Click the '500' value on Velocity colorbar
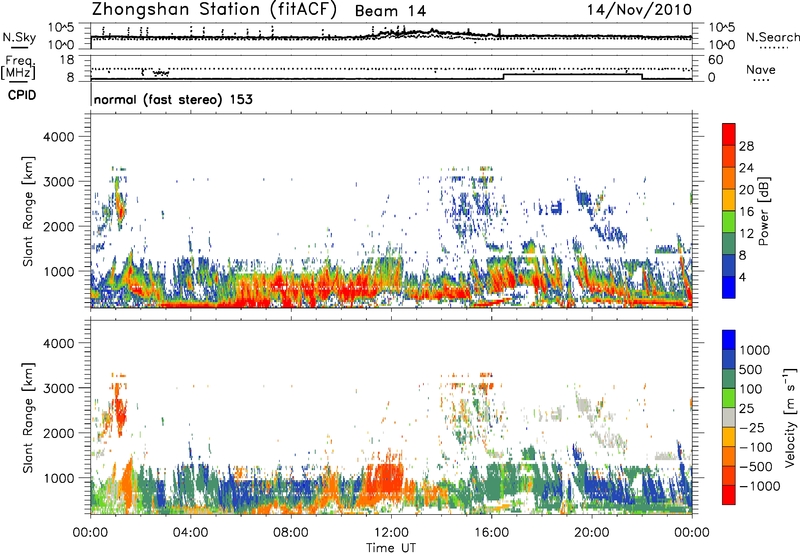This screenshot has height=554, width=800. pos(751,370)
